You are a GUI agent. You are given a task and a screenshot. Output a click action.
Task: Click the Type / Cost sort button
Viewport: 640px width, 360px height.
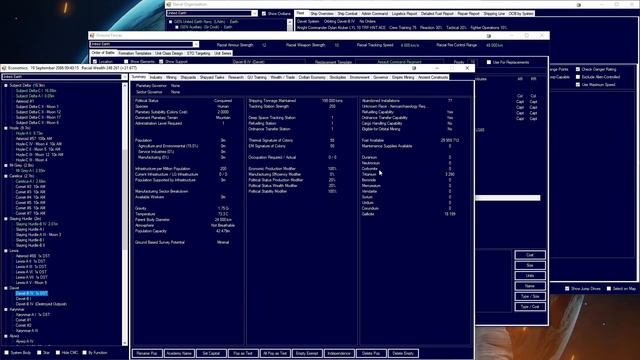tap(530, 307)
